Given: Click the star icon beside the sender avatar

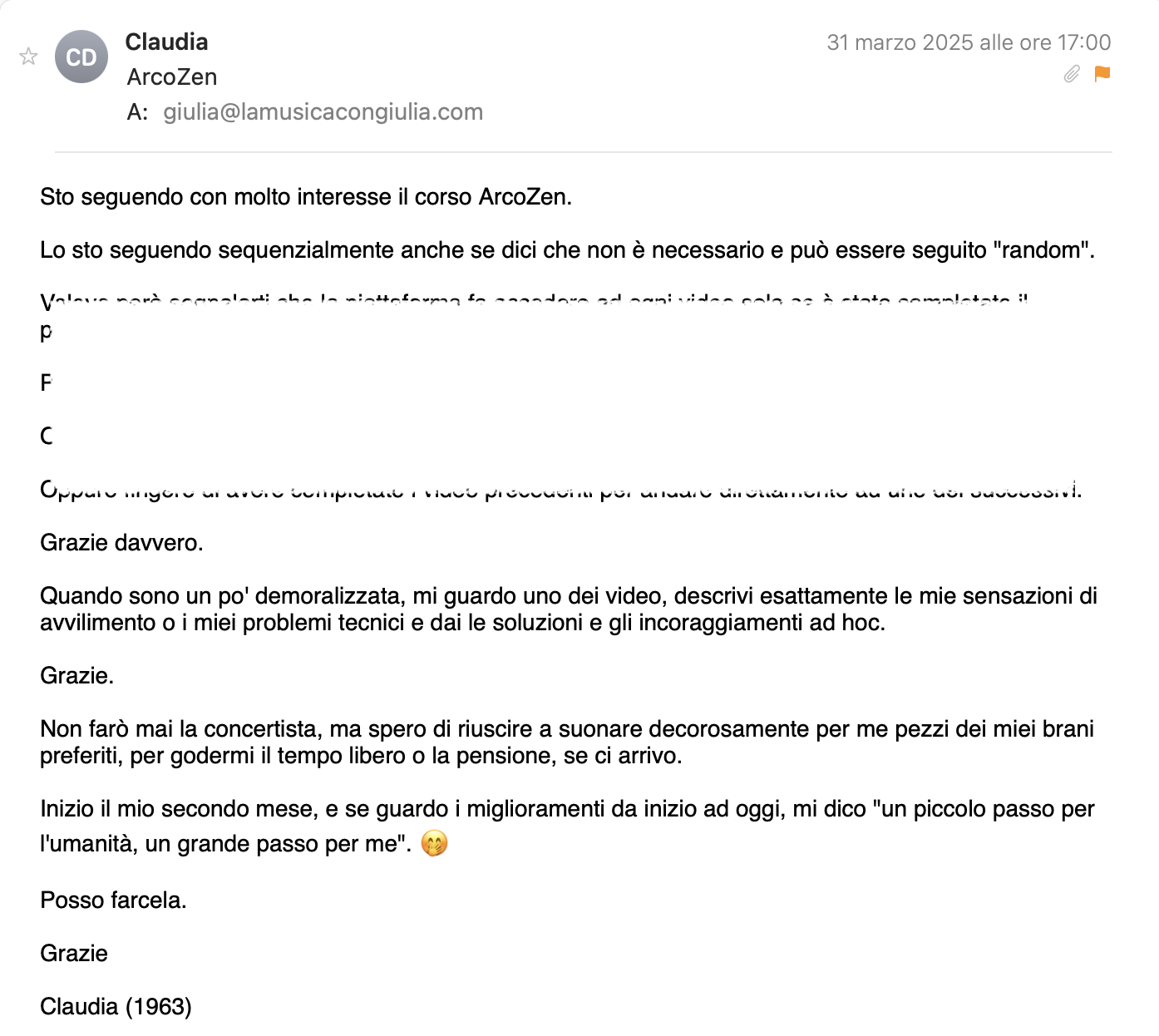Looking at the screenshot, I should (x=28, y=57).
